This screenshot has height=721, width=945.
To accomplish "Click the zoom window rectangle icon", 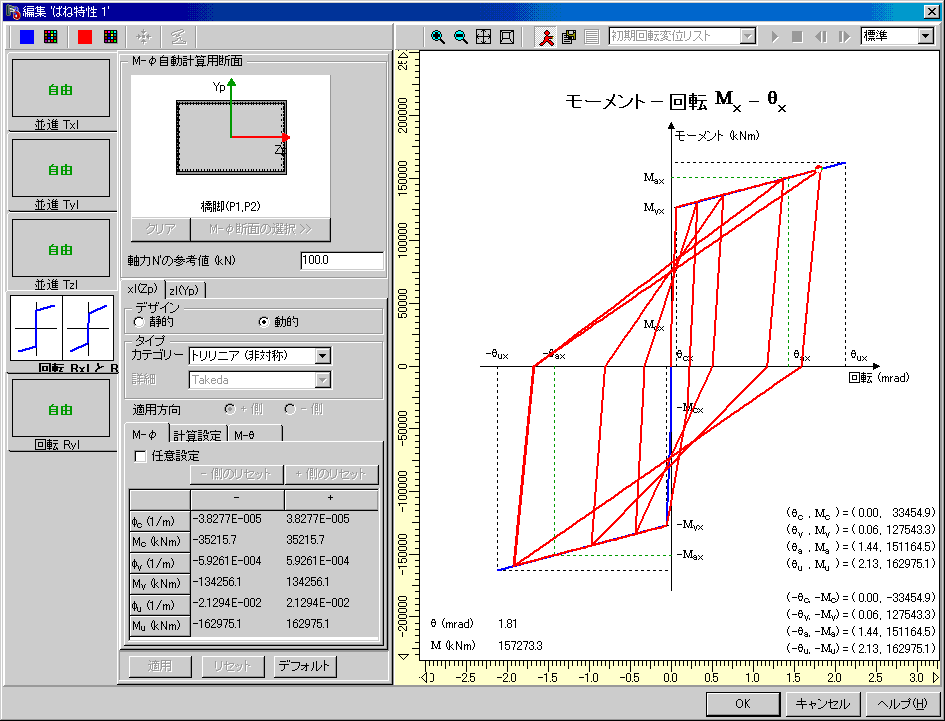I will coord(507,37).
